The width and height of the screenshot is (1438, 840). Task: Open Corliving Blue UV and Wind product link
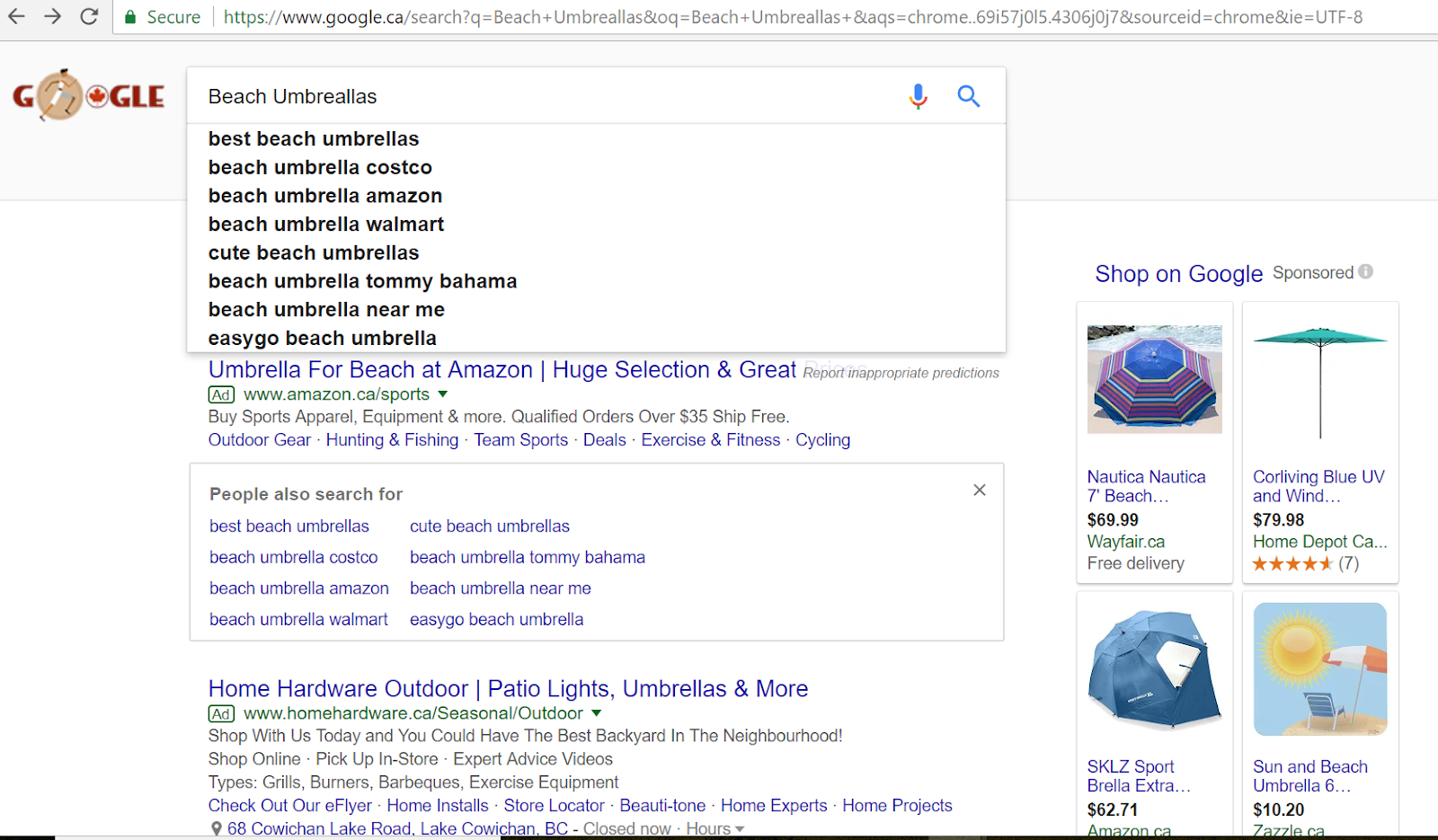coord(1318,486)
